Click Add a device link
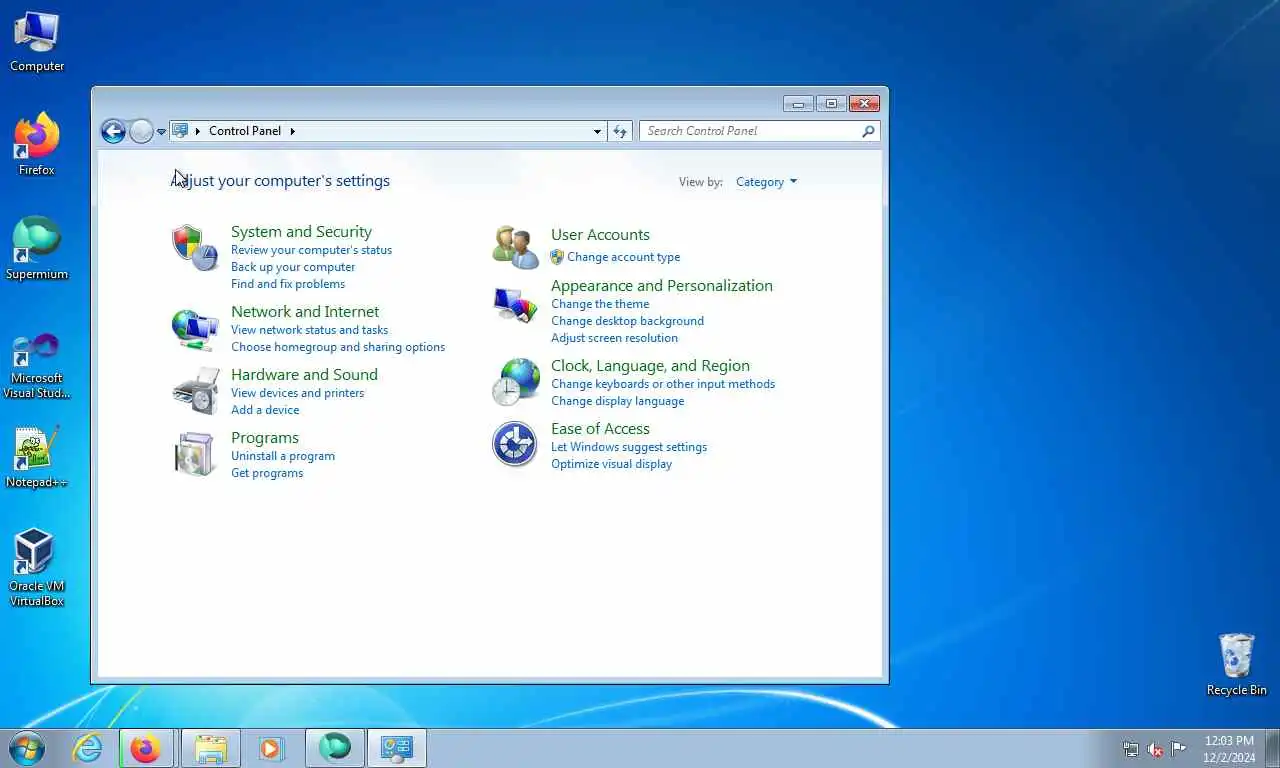The height and width of the screenshot is (768, 1280). (265, 410)
